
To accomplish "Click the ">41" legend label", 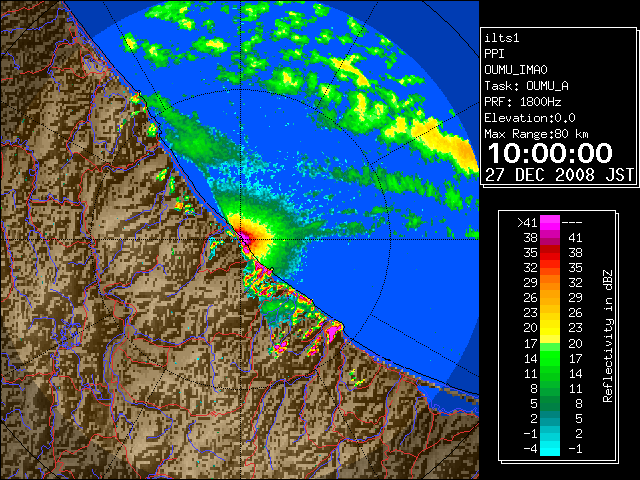I will point(527,223).
